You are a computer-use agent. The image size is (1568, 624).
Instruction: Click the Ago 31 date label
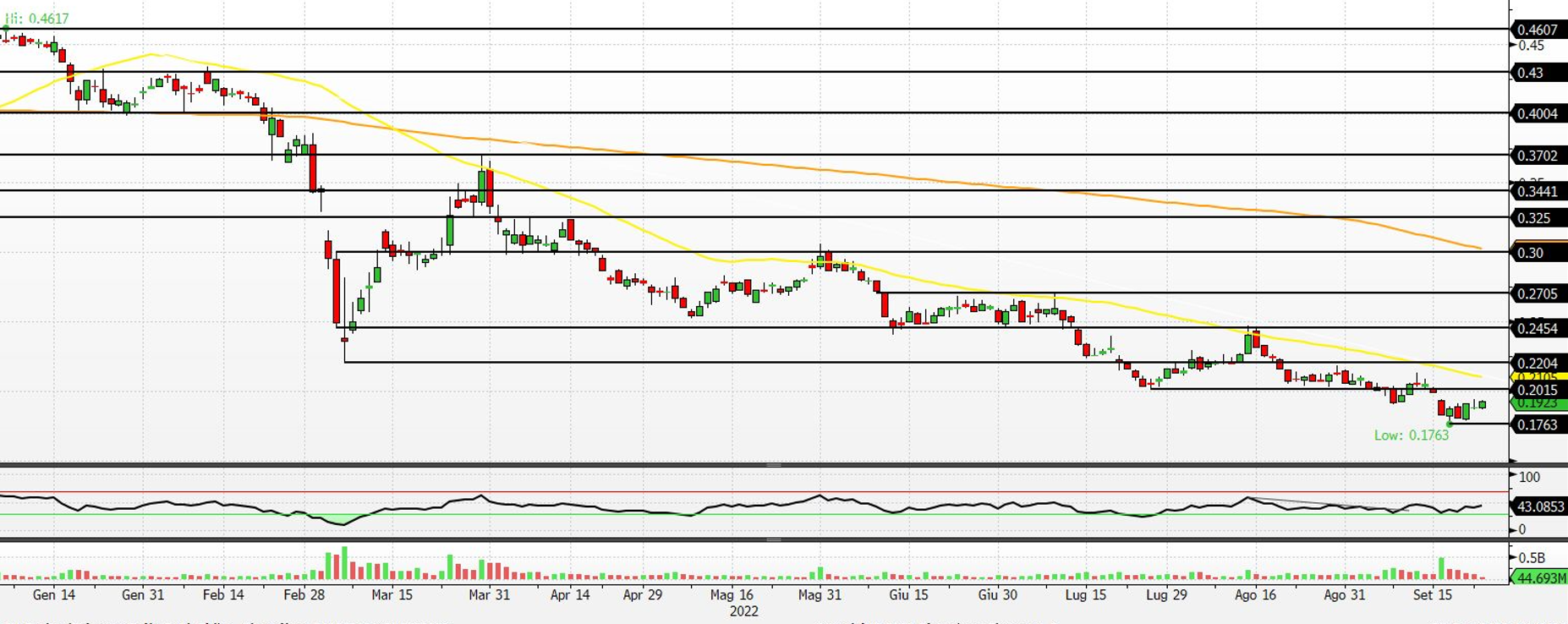point(1344,595)
